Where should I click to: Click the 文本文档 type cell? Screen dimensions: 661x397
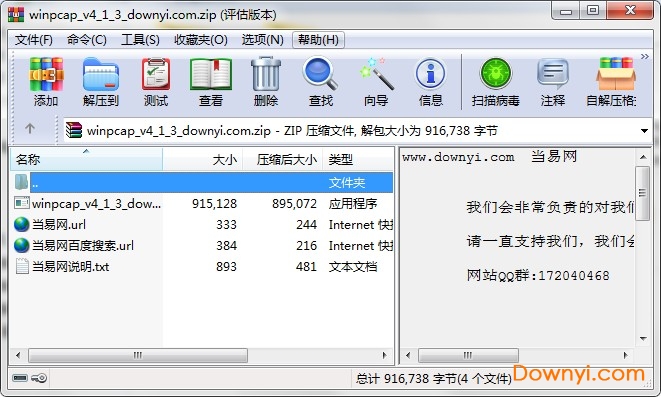pyautogui.click(x=353, y=267)
